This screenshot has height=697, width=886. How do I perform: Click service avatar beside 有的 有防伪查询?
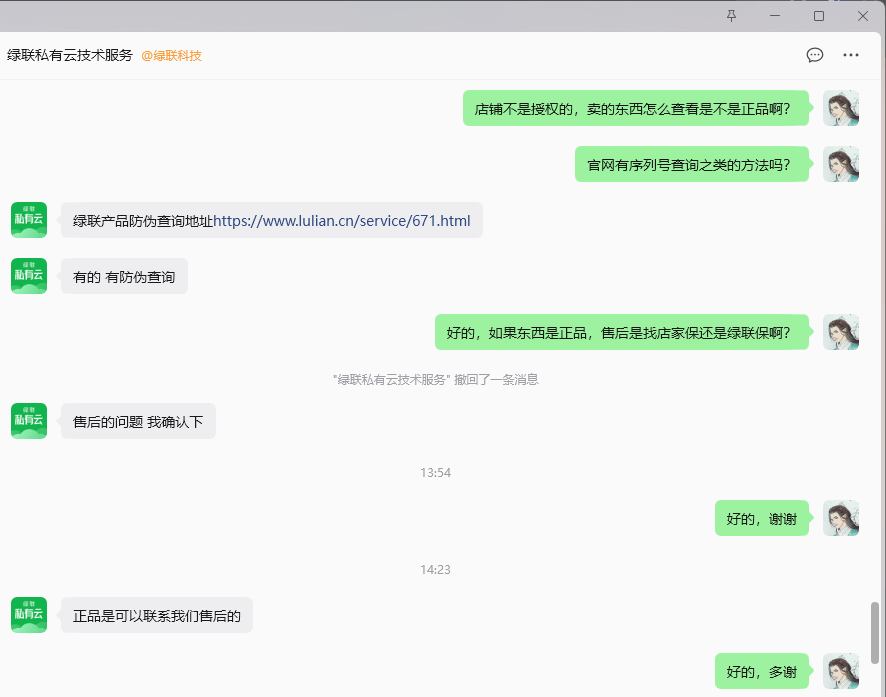click(x=29, y=276)
